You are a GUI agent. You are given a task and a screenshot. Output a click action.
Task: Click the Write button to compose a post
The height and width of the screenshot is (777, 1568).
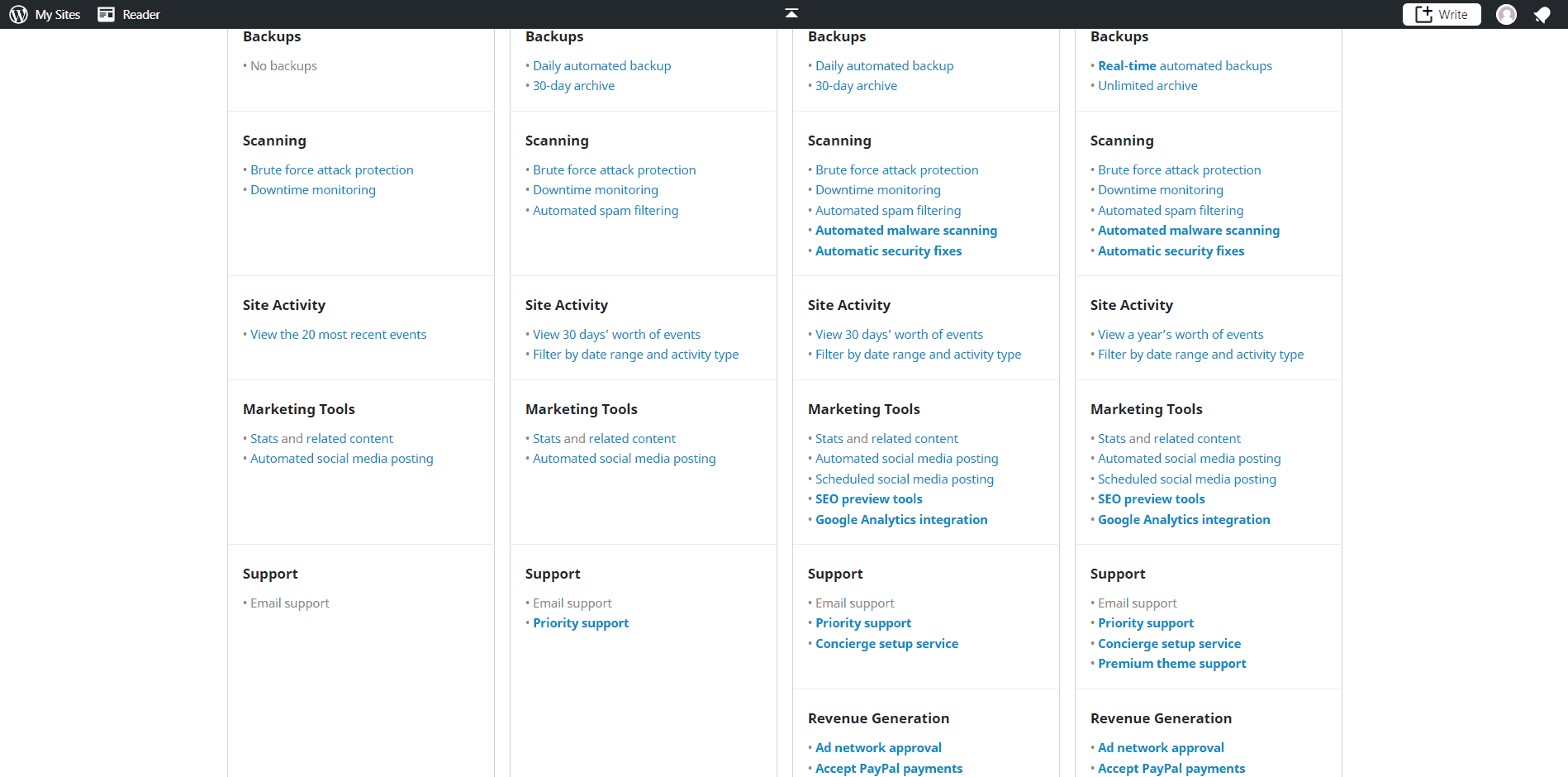[x=1442, y=14]
